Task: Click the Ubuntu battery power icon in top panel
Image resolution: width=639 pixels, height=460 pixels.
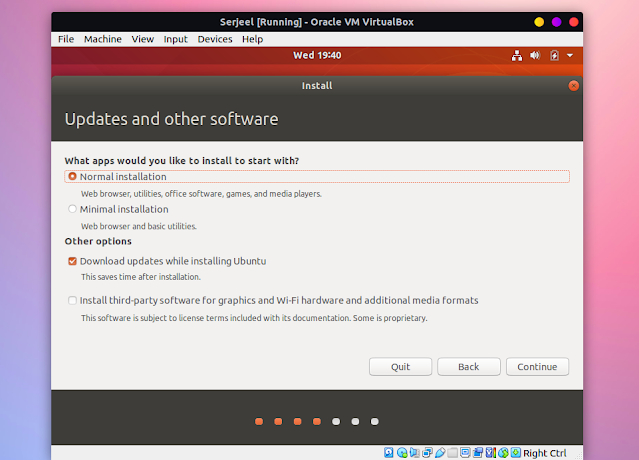Action: pyautogui.click(x=554, y=55)
